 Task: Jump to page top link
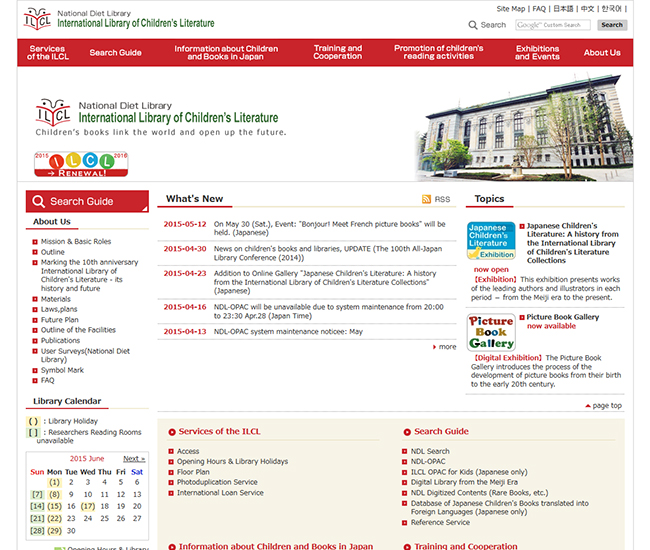(607, 406)
